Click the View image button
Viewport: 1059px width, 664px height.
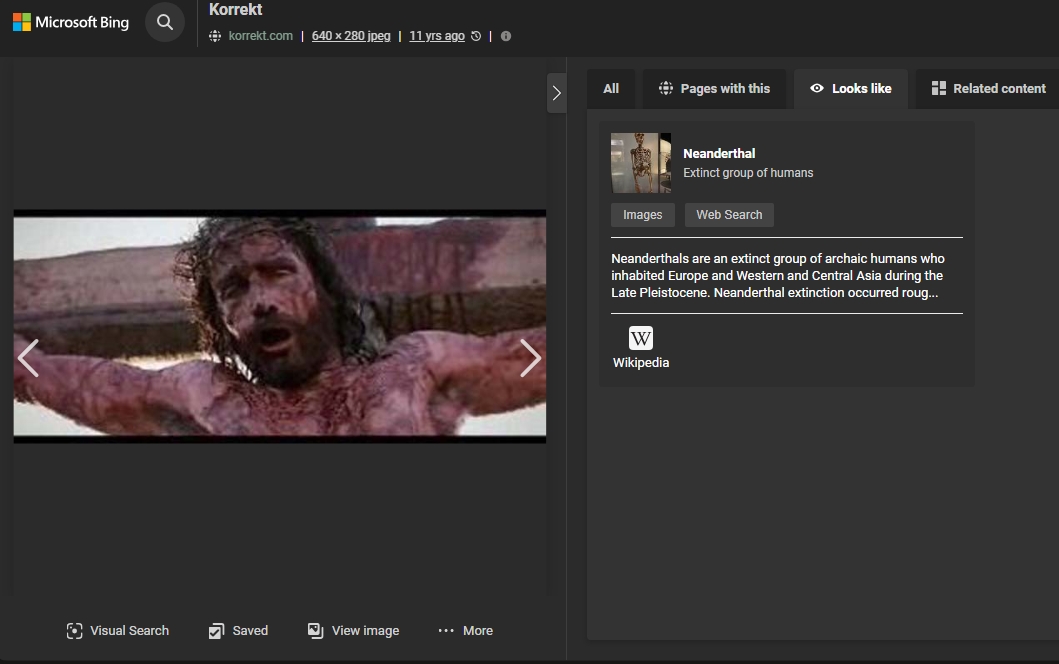tap(353, 631)
